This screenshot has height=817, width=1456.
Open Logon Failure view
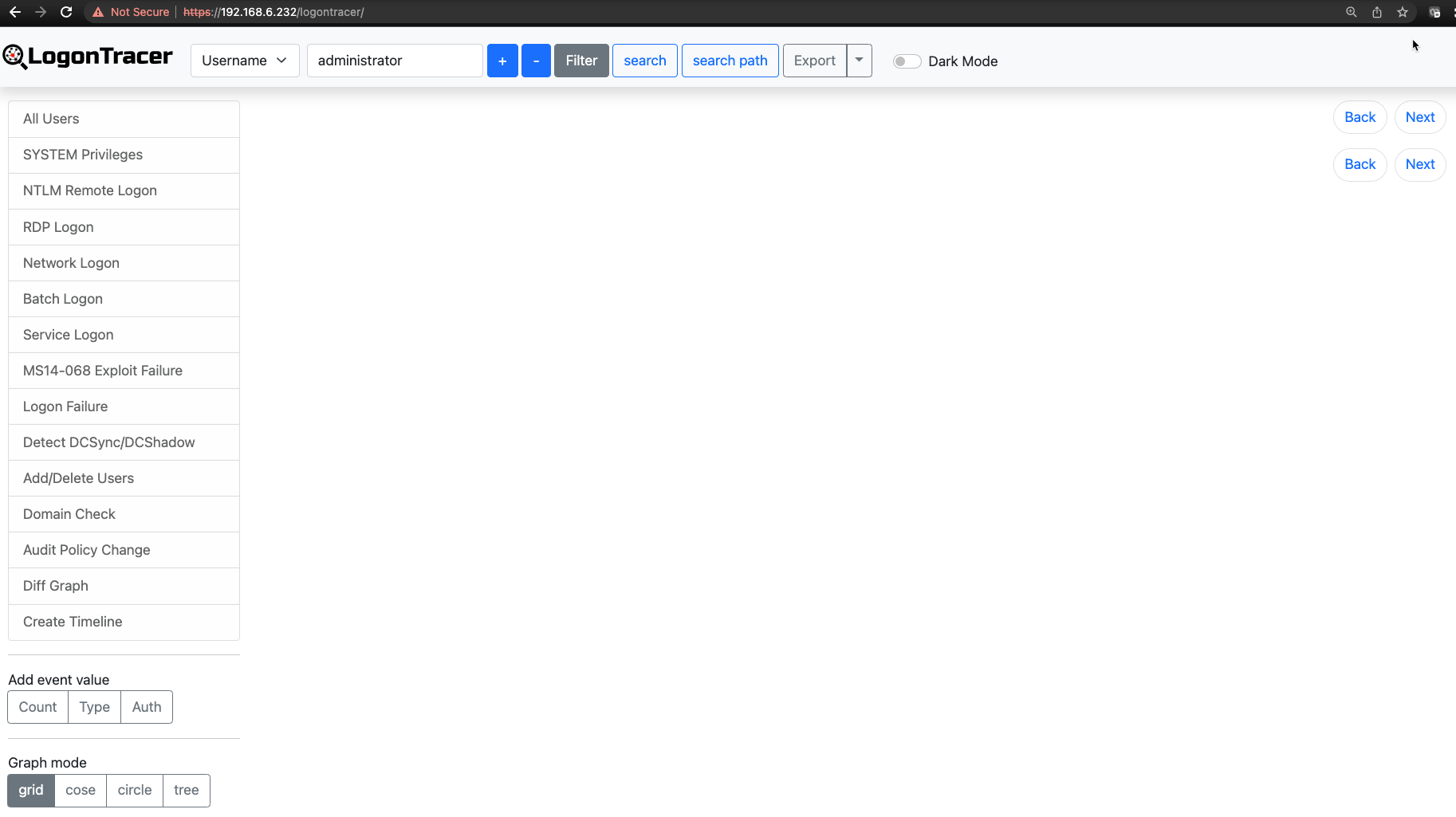(124, 407)
